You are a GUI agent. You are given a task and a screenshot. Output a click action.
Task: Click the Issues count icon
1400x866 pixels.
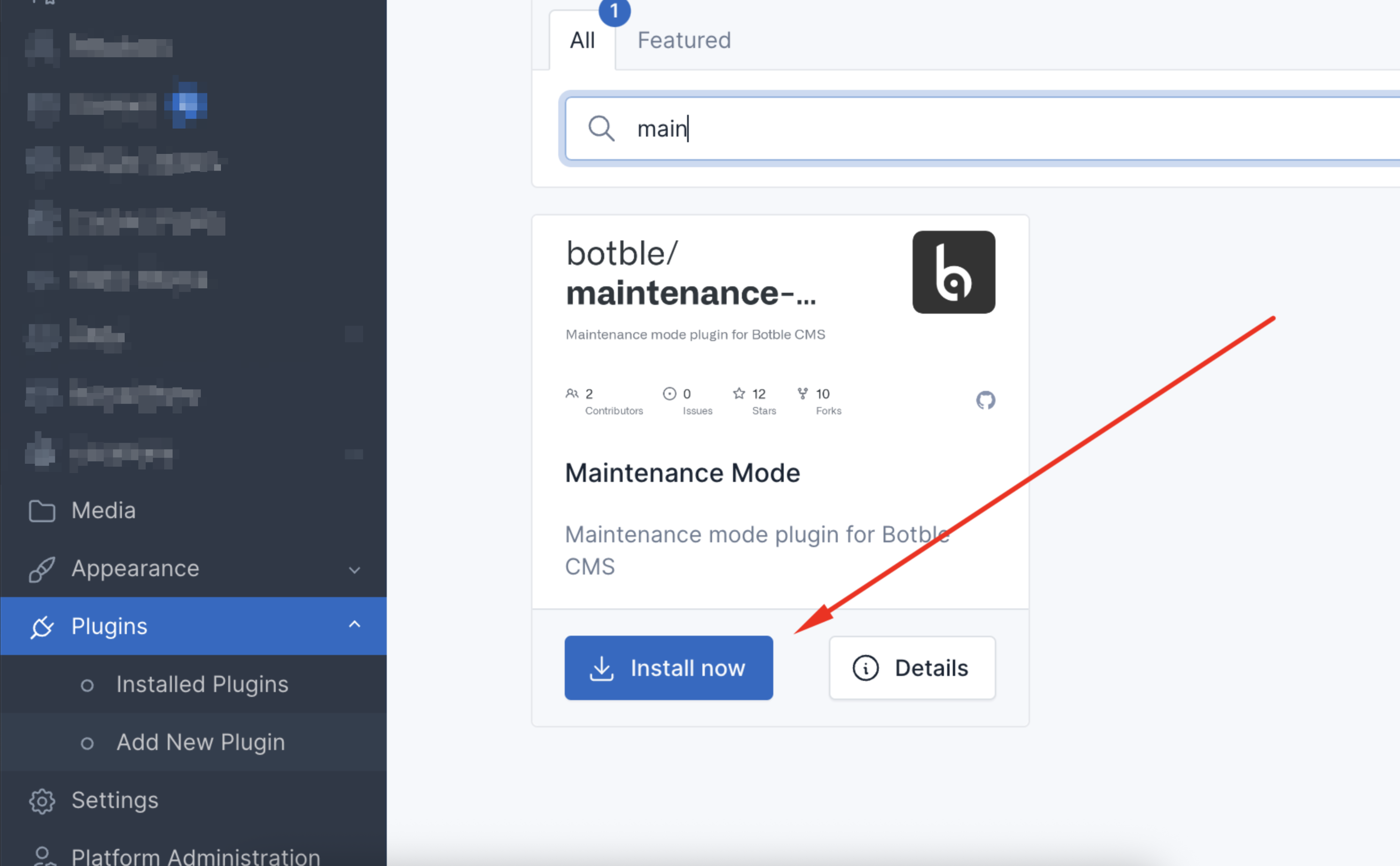click(669, 393)
